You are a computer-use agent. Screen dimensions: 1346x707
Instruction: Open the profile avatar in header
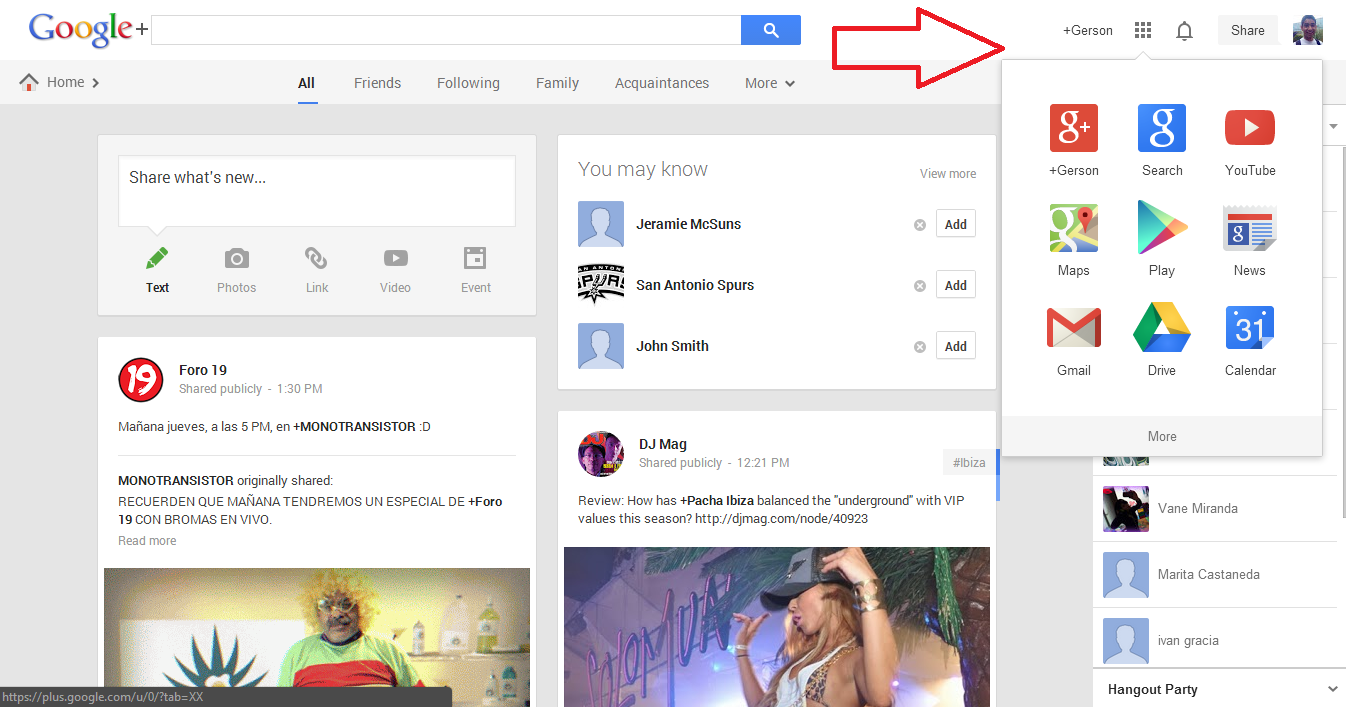[1309, 30]
